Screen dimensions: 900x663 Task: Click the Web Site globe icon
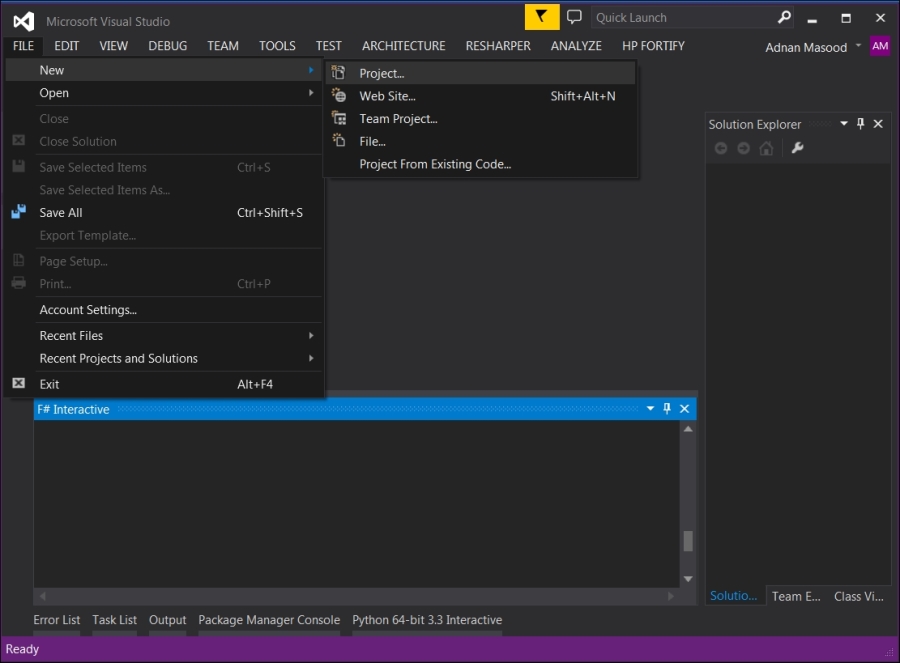pos(339,95)
